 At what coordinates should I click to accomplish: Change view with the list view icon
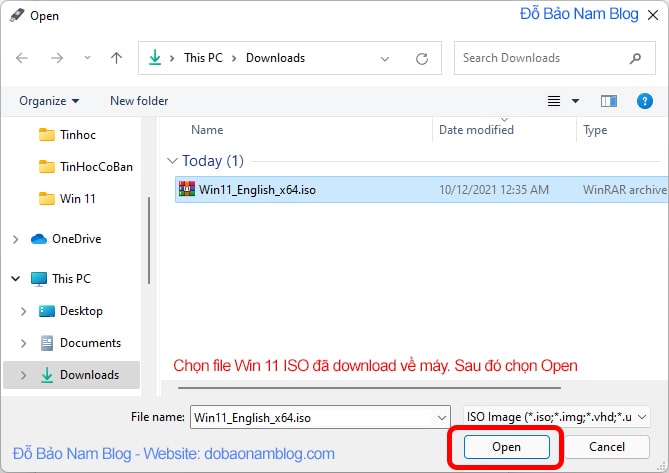point(554,101)
